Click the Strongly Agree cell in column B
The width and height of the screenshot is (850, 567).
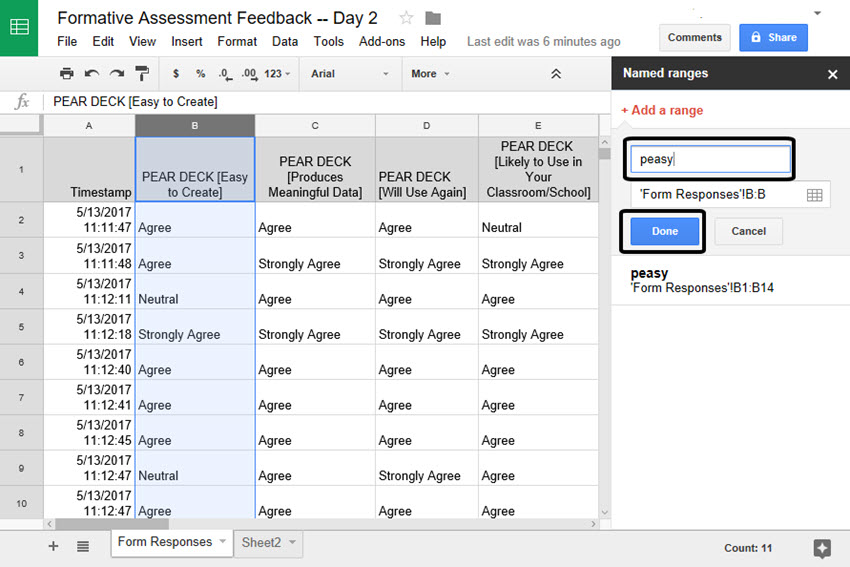(195, 327)
